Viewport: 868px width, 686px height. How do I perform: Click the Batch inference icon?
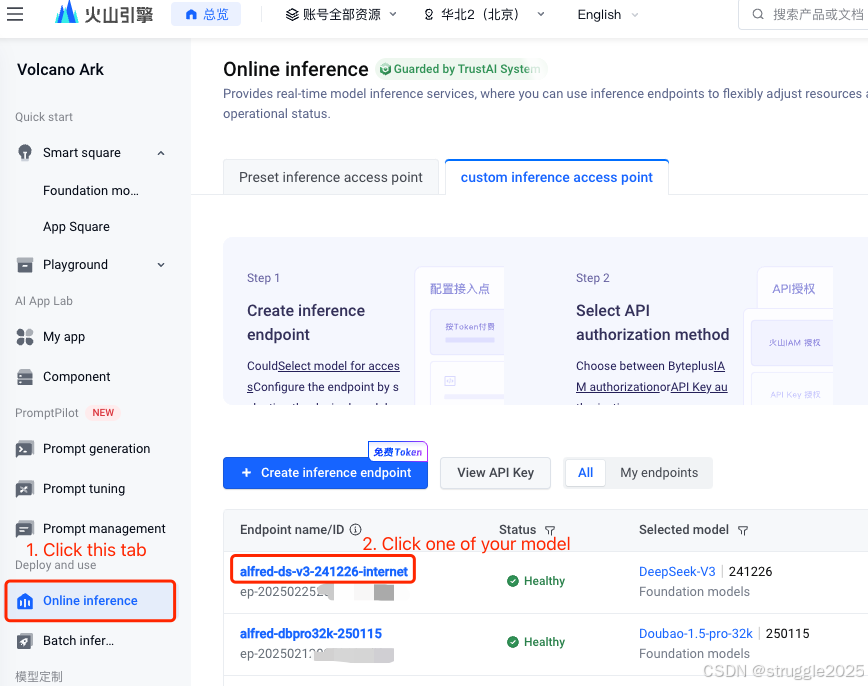point(24,641)
